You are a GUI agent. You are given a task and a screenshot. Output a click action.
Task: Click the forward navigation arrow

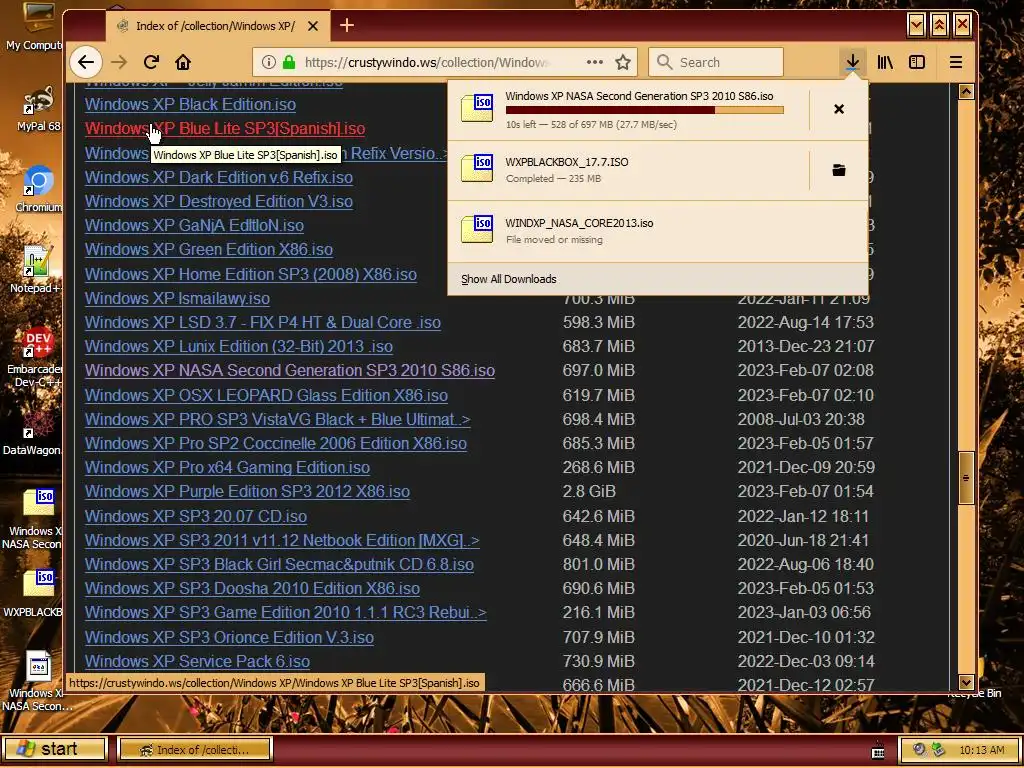[x=119, y=62]
